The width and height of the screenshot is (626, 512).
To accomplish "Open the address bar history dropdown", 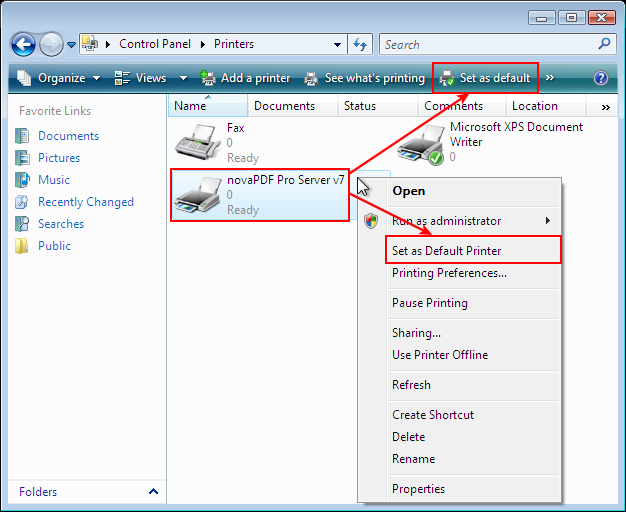I will point(337,44).
